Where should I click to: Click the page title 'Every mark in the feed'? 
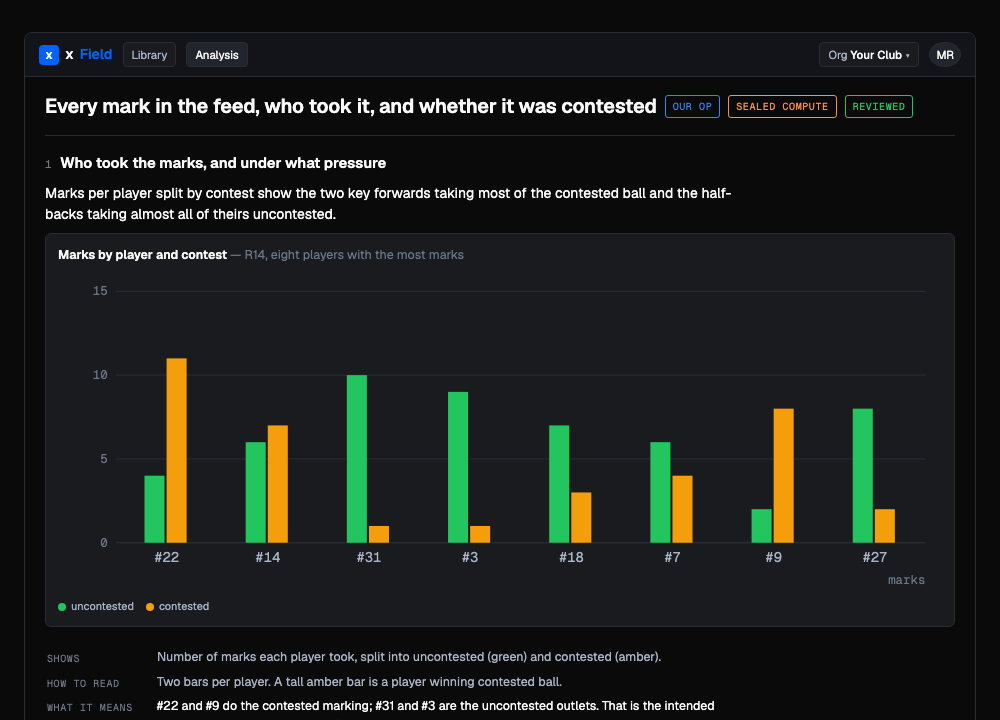pyautogui.click(x=351, y=107)
